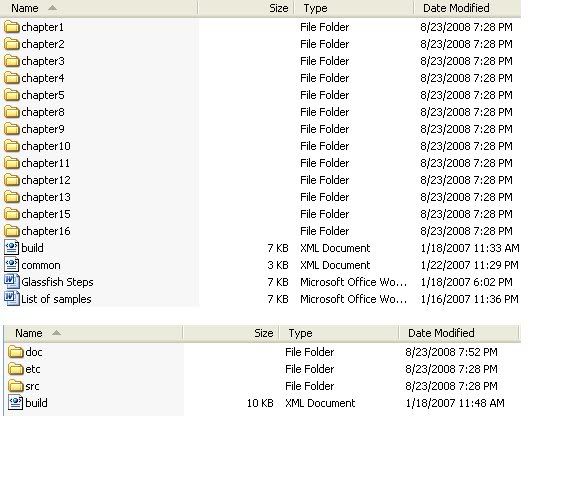Click the common XML document icon
The image size is (562, 500).
[x=11, y=265]
